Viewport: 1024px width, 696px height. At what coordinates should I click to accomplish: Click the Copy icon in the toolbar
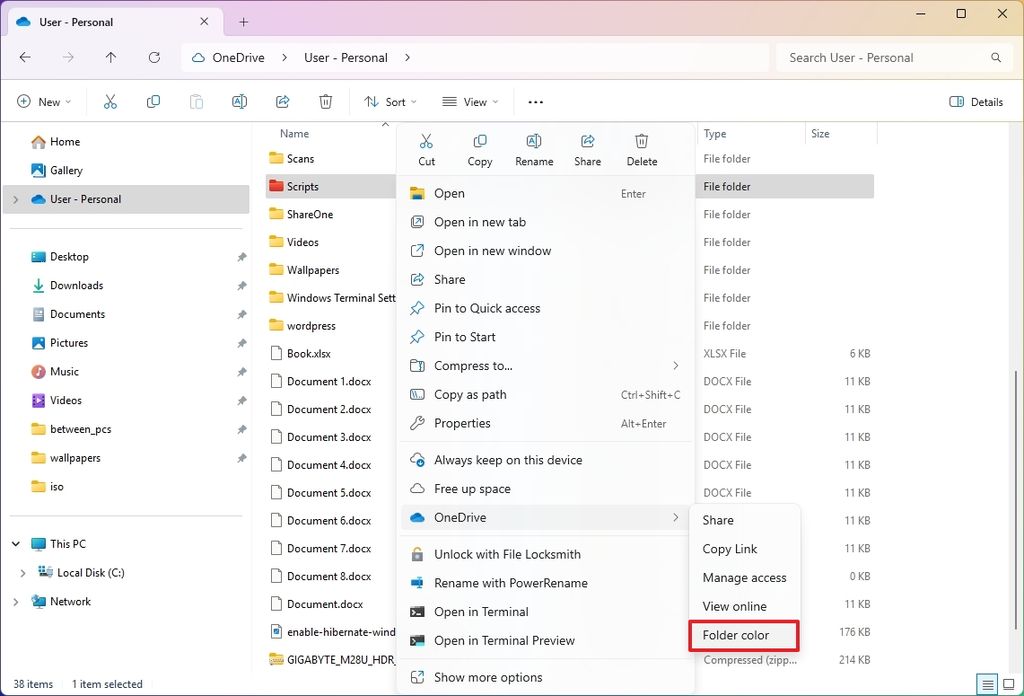tap(152, 101)
